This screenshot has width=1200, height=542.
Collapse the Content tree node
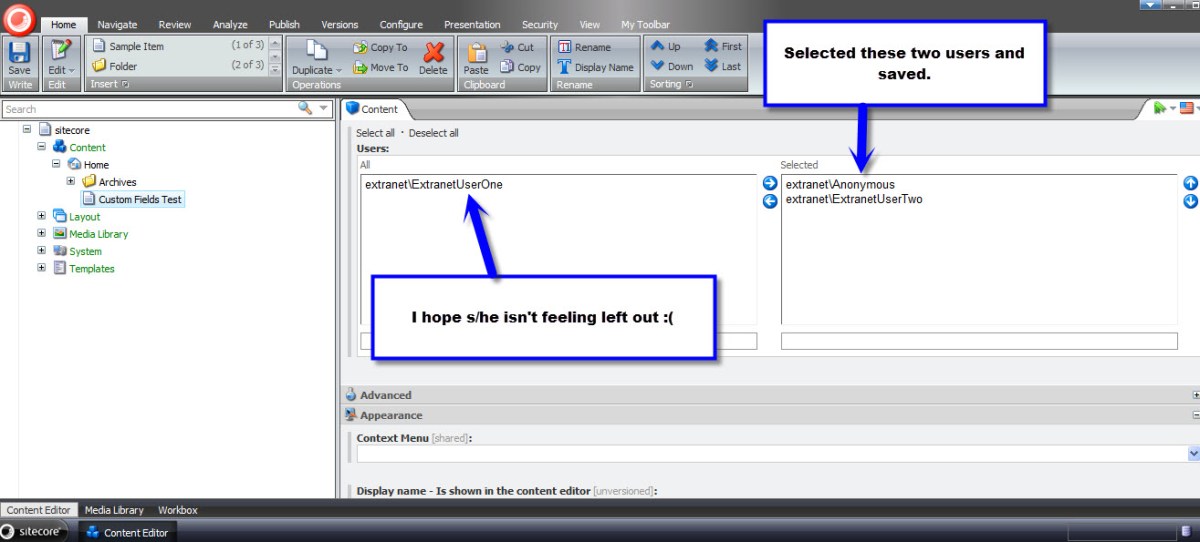click(42, 147)
